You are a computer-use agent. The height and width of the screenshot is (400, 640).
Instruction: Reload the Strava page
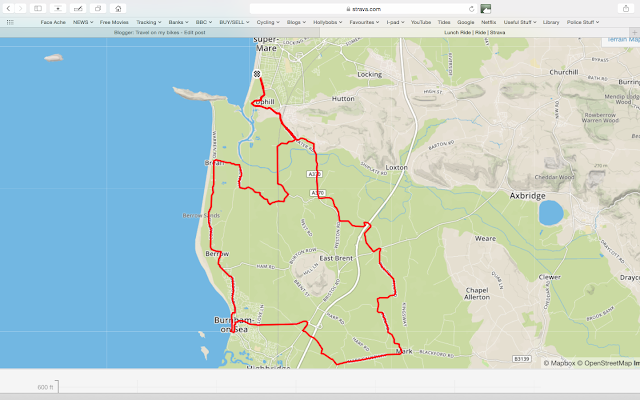point(471,9)
